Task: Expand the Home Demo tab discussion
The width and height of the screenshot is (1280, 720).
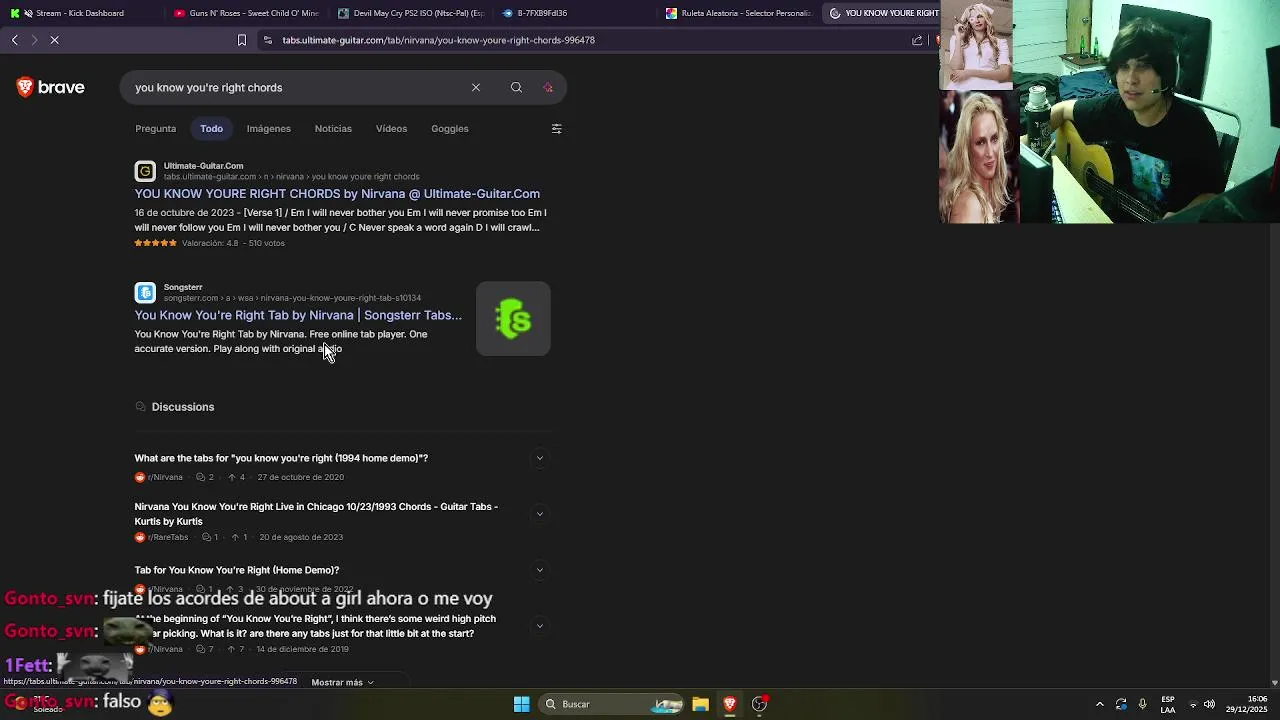Action: click(539, 570)
